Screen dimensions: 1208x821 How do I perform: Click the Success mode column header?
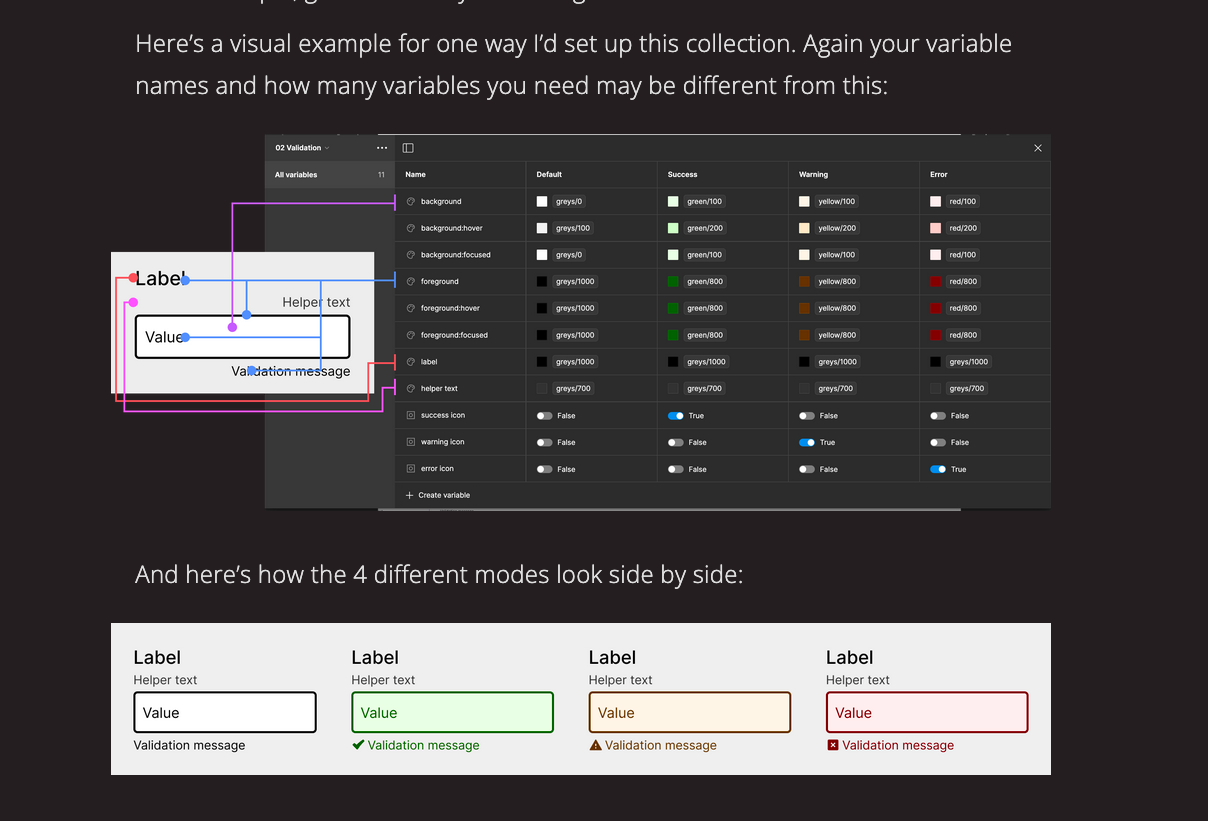(683, 175)
